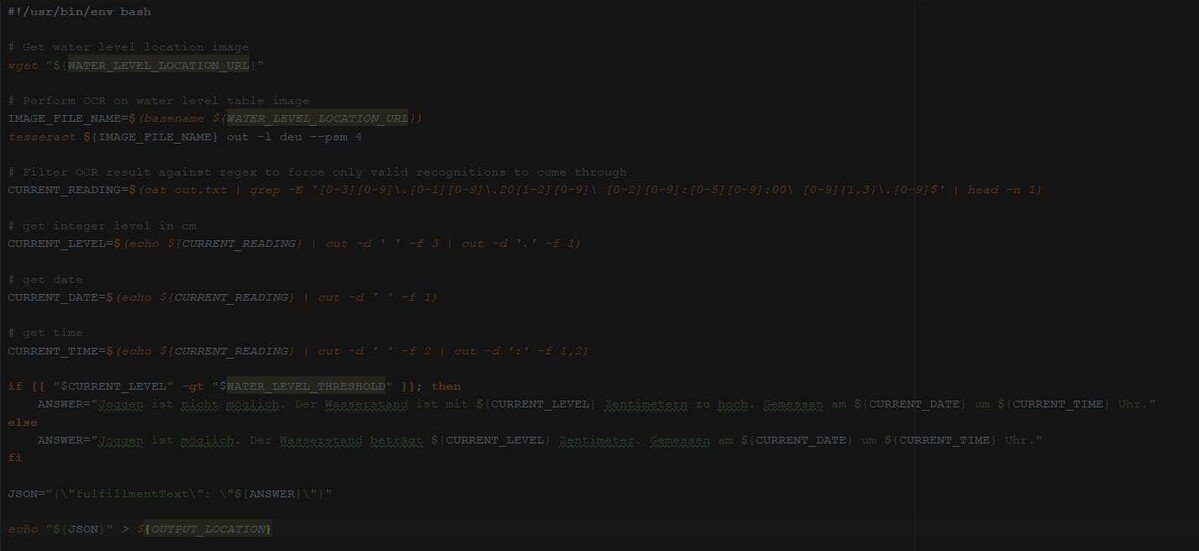This screenshot has width=1199, height=551.
Task: Click the IMAGE_FILE_NAME= variable assignment
Action: (68, 119)
